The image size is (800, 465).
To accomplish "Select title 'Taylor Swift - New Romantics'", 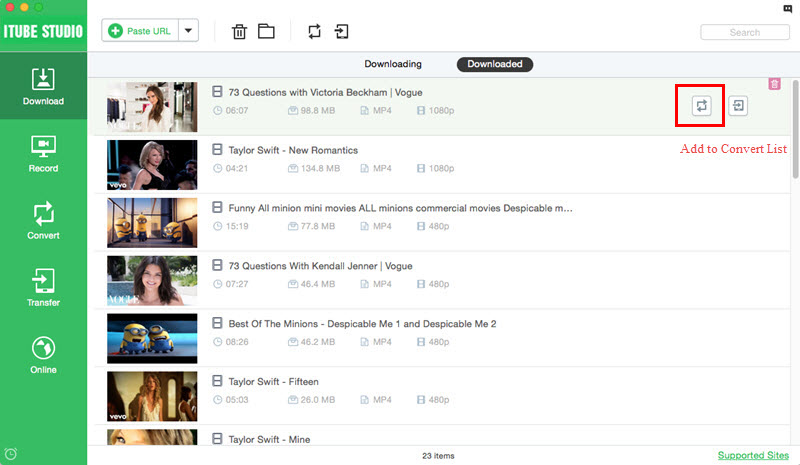I will click(x=293, y=150).
